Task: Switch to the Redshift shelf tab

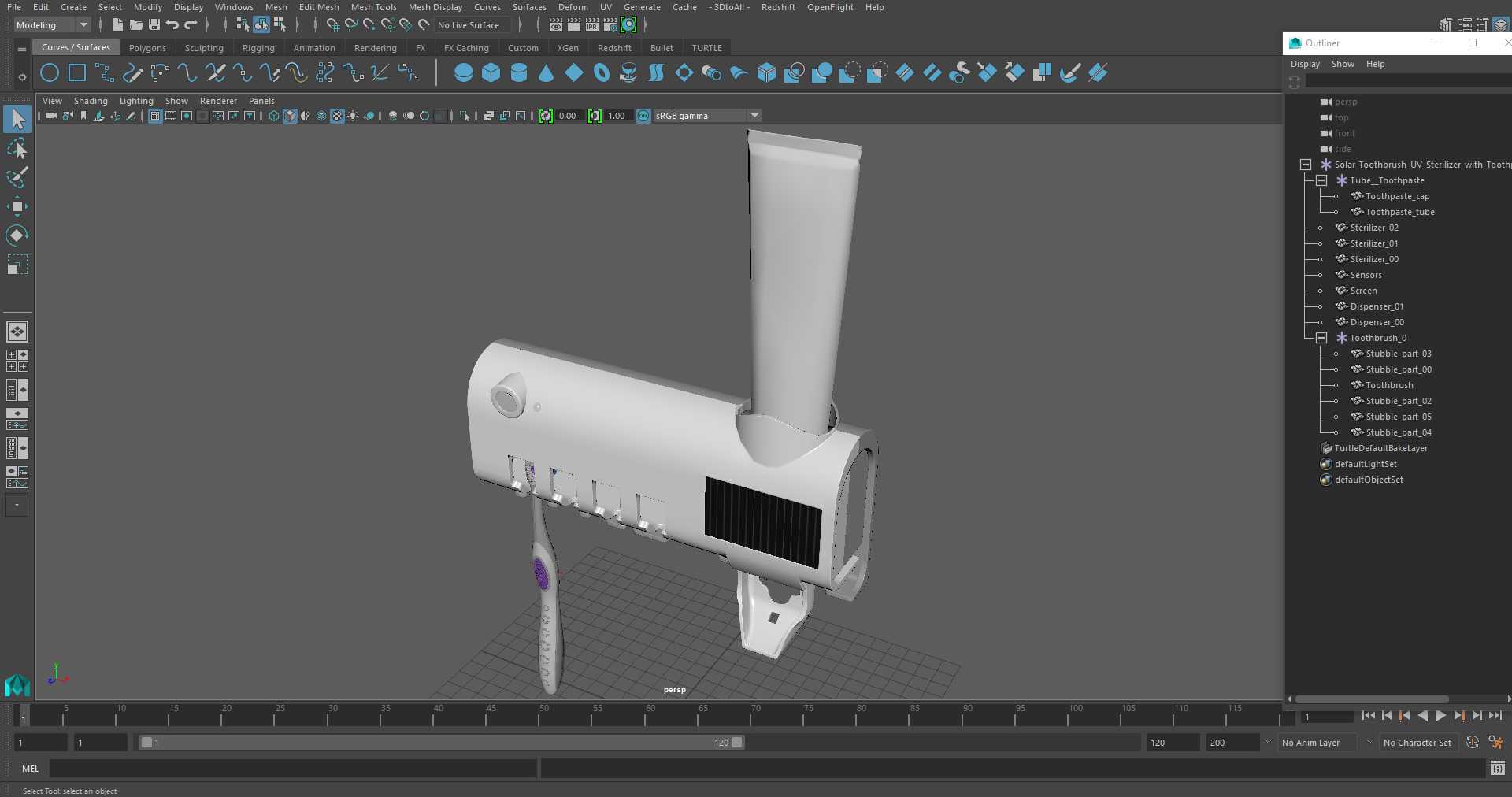Action: 614,48
